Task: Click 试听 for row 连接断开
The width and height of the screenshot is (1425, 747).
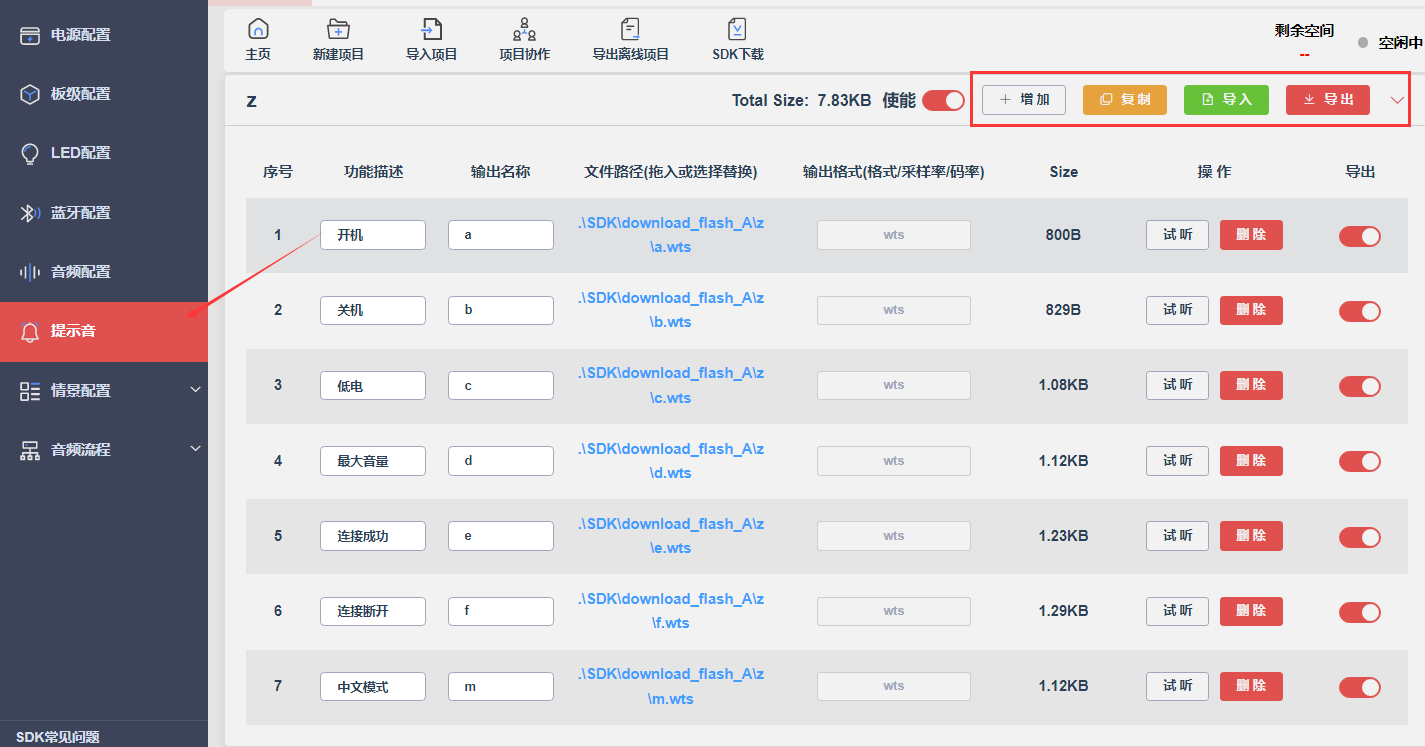Action: click(1177, 611)
